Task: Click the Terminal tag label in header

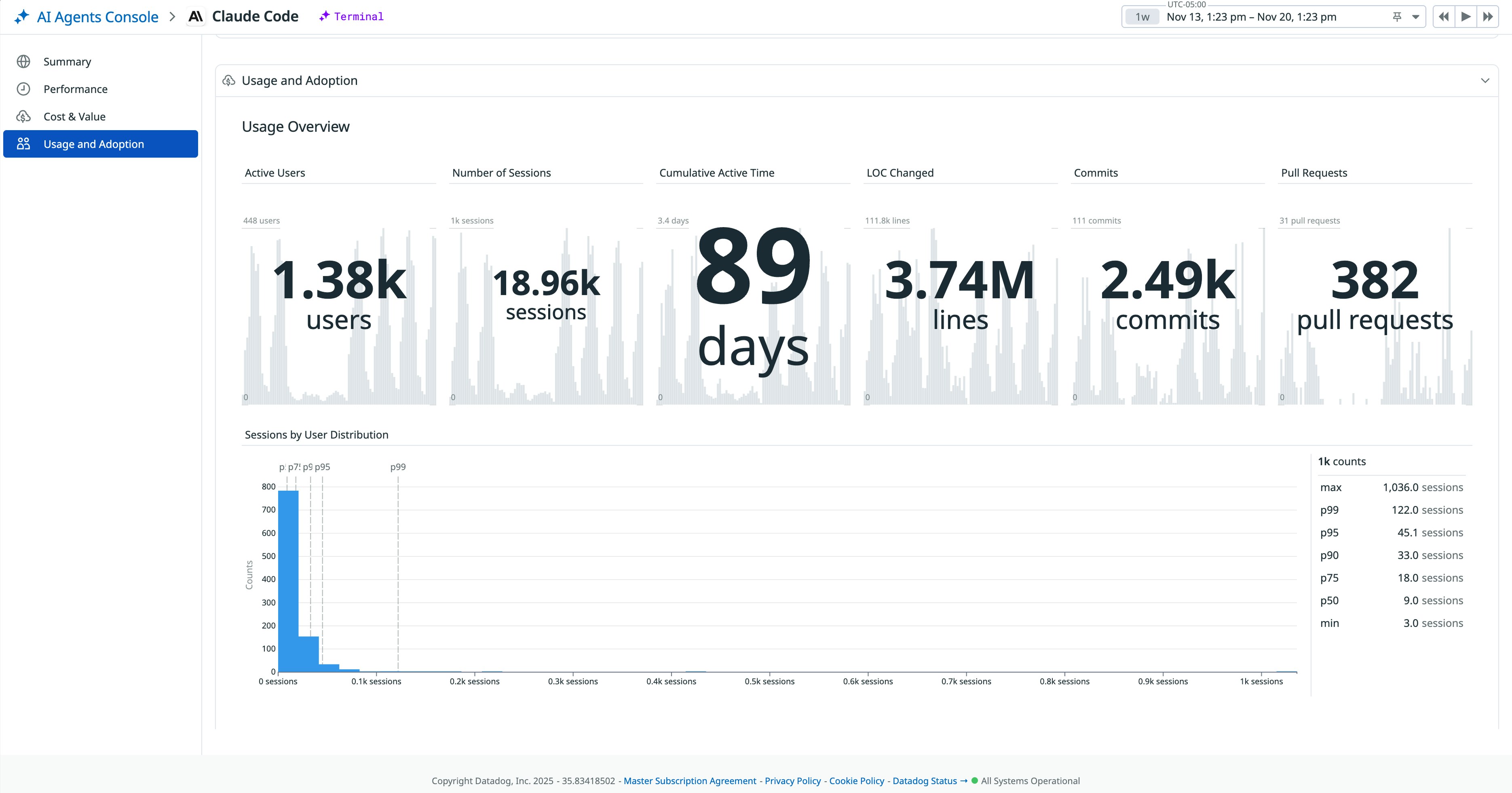Action: [x=358, y=17]
